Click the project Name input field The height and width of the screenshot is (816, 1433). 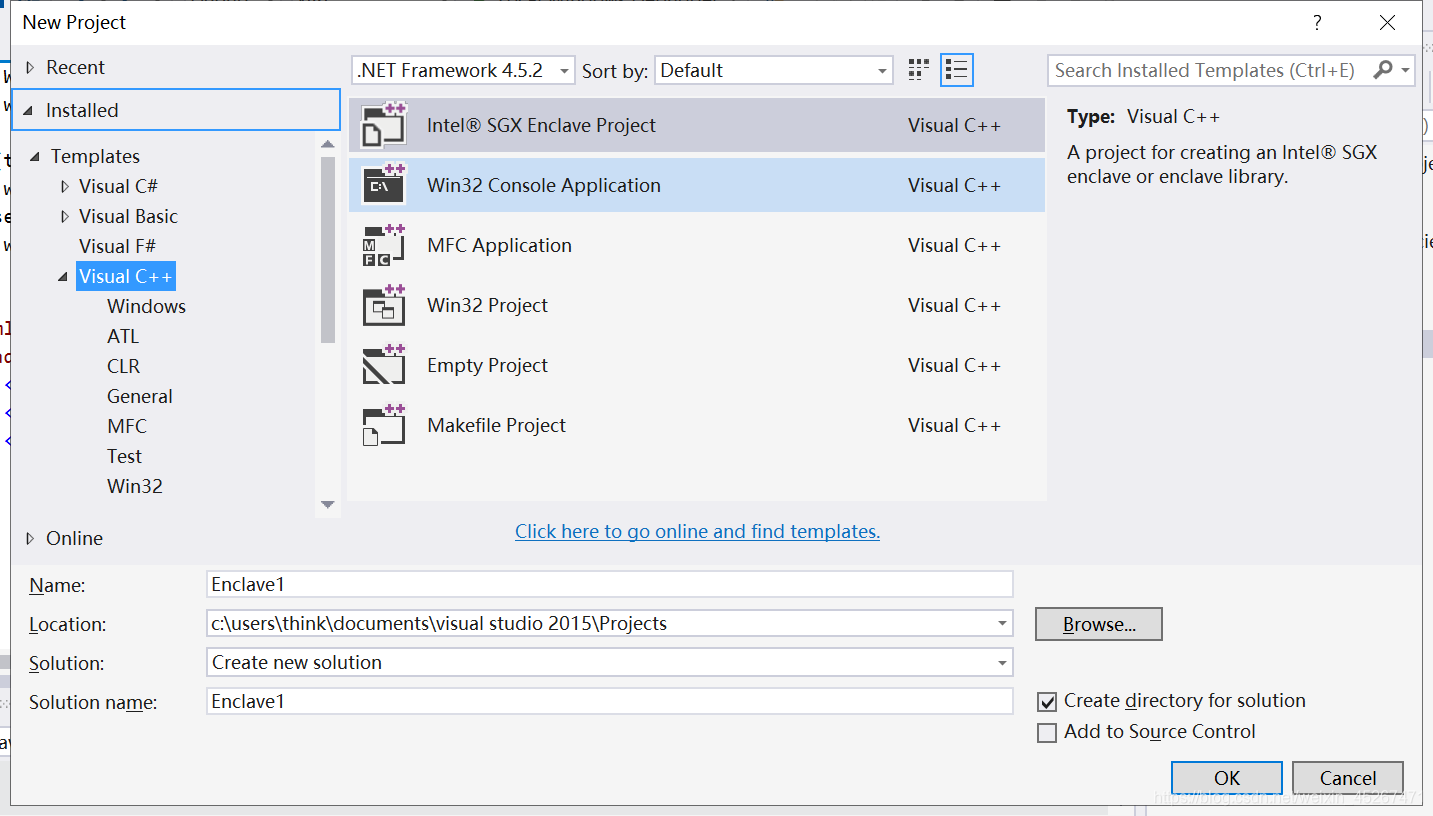610,584
